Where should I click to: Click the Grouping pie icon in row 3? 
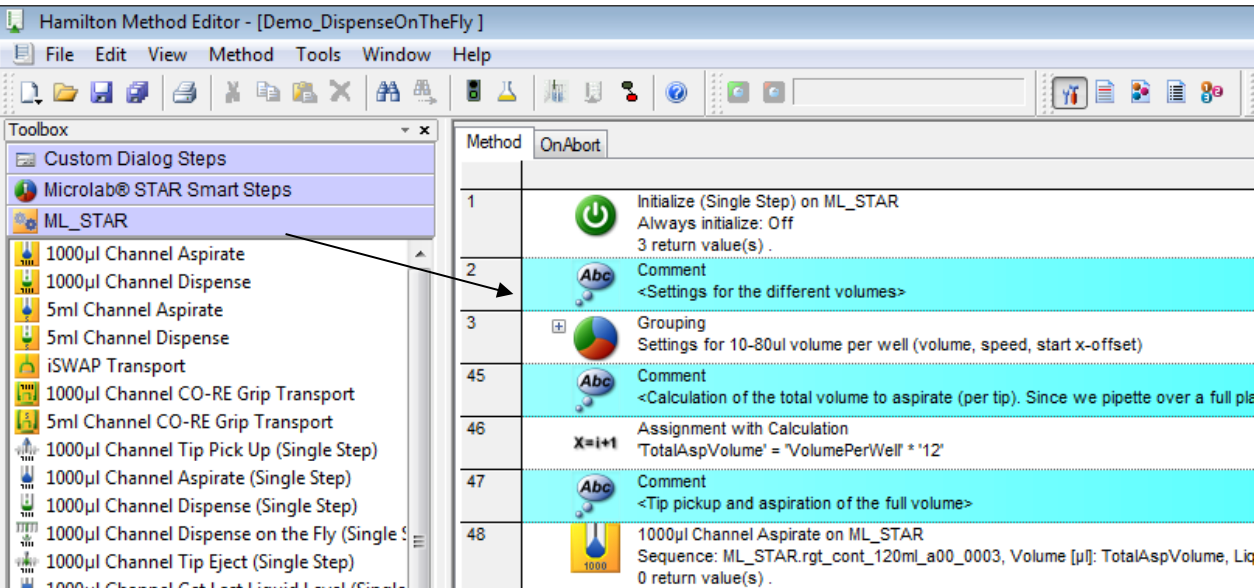coord(596,336)
